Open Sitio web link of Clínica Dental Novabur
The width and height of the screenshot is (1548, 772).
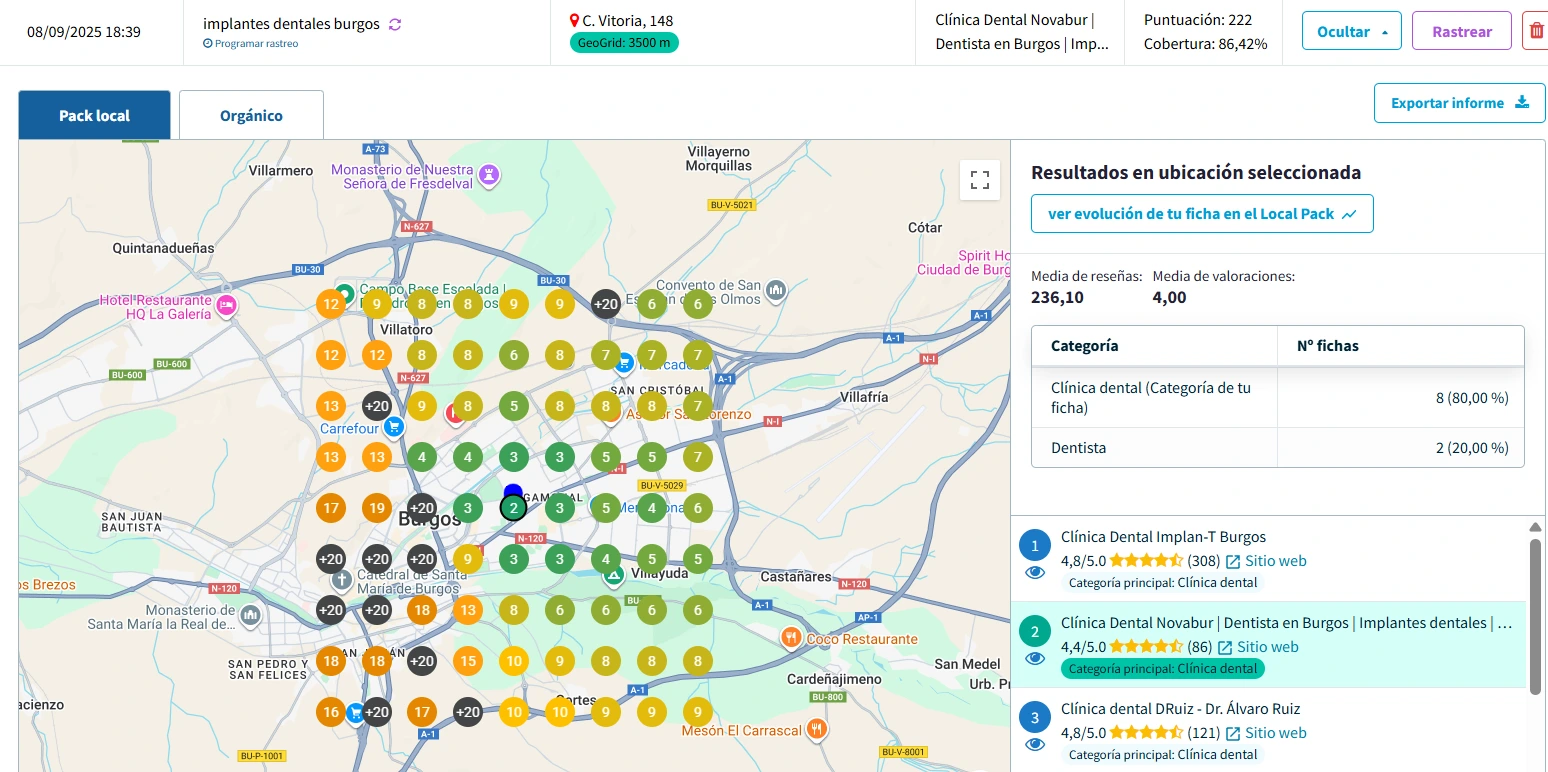pyautogui.click(x=1258, y=647)
